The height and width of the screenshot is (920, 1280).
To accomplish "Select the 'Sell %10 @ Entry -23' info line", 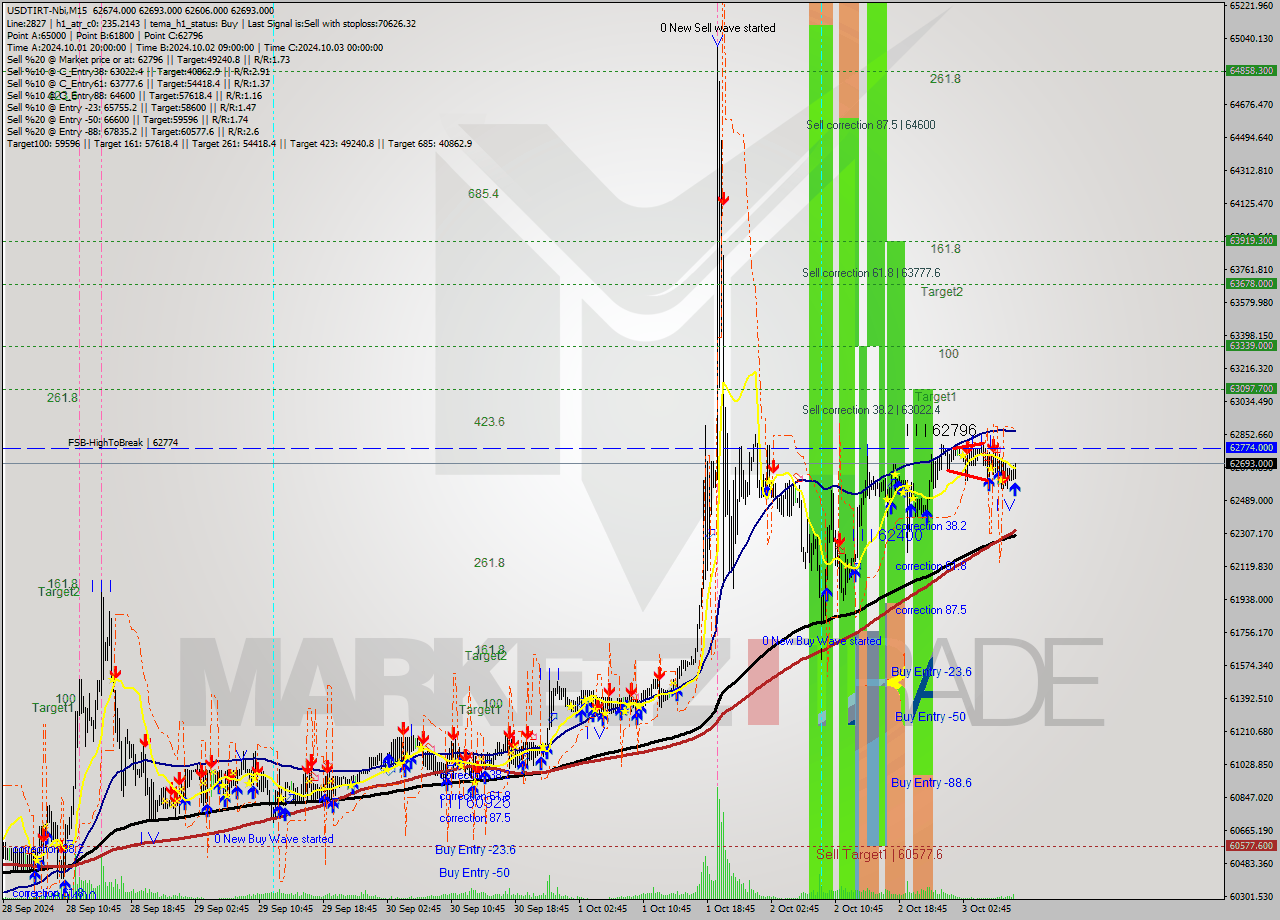I will [x=131, y=107].
